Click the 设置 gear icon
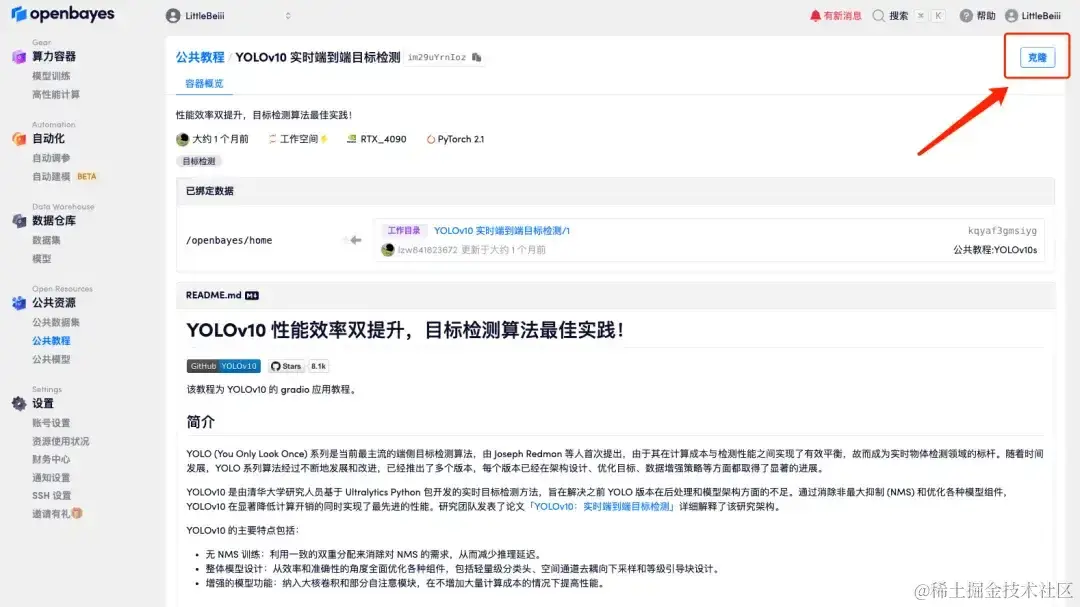Image resolution: width=1080 pixels, height=607 pixels. [x=19, y=403]
